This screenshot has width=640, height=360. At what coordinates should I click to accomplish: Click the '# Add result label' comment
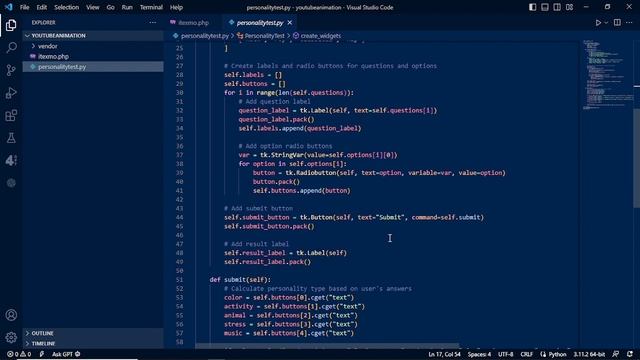[x=256, y=244]
